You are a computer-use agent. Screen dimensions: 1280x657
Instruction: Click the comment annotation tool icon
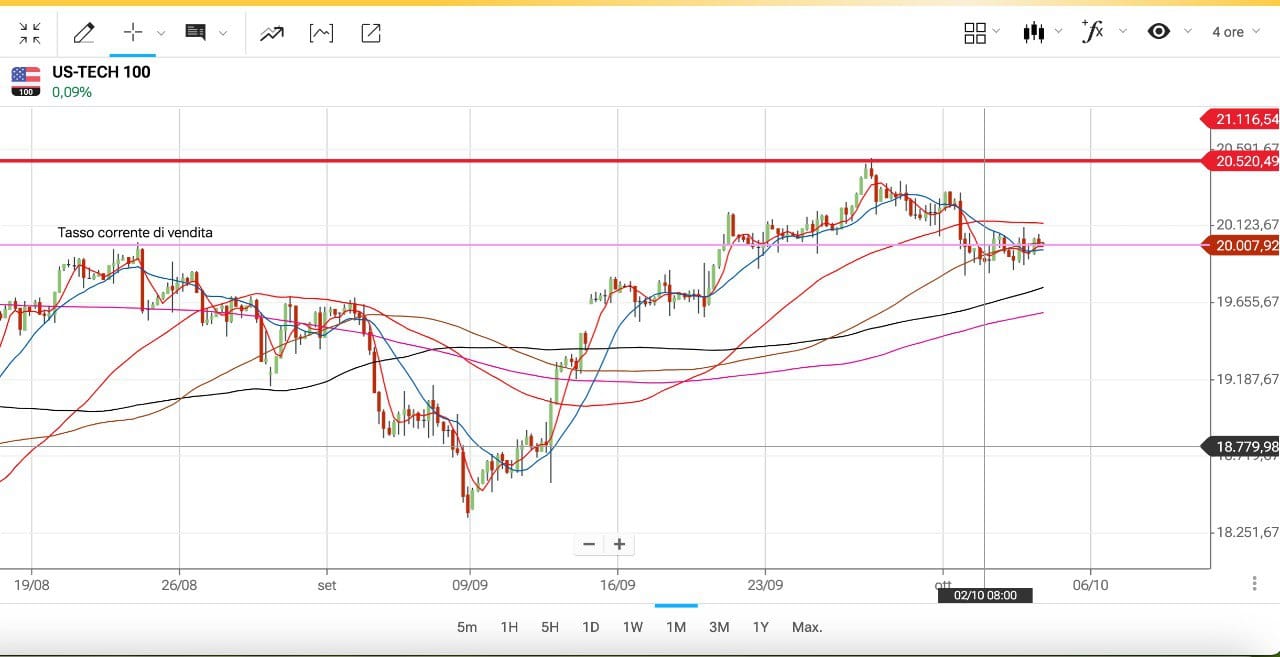[x=196, y=33]
